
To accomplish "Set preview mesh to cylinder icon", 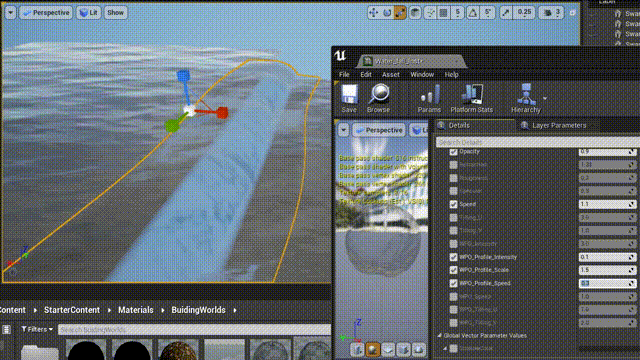I will pyautogui.click(x=357, y=350).
